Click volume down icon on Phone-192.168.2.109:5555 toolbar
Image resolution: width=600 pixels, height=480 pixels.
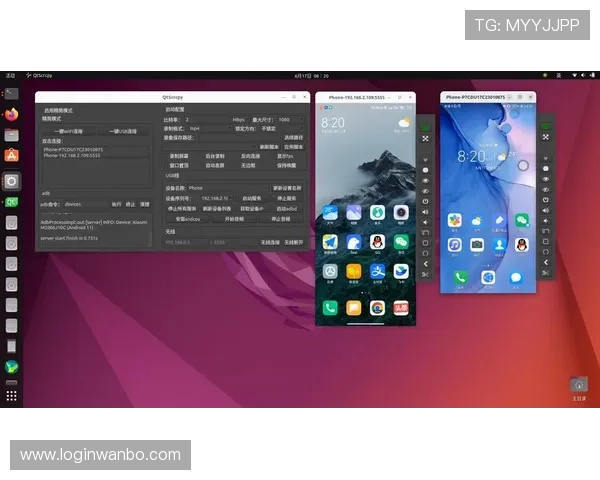coord(425,222)
